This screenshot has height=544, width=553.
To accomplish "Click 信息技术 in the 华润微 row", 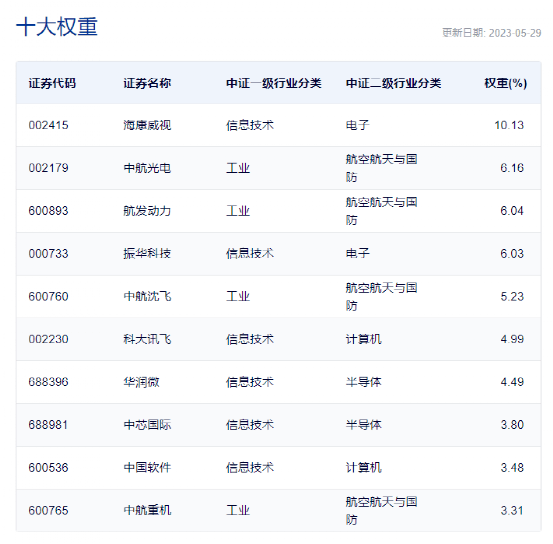I will point(250,382).
